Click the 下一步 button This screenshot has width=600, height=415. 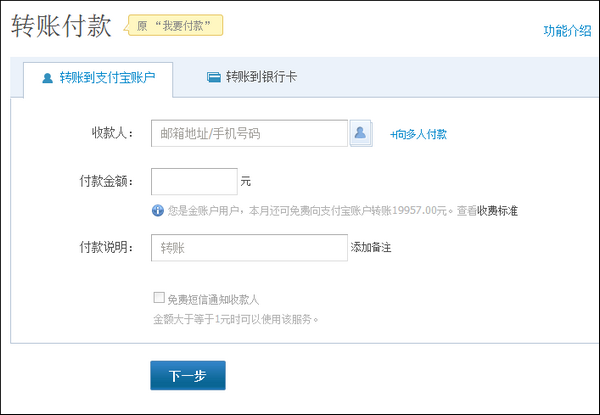188,375
